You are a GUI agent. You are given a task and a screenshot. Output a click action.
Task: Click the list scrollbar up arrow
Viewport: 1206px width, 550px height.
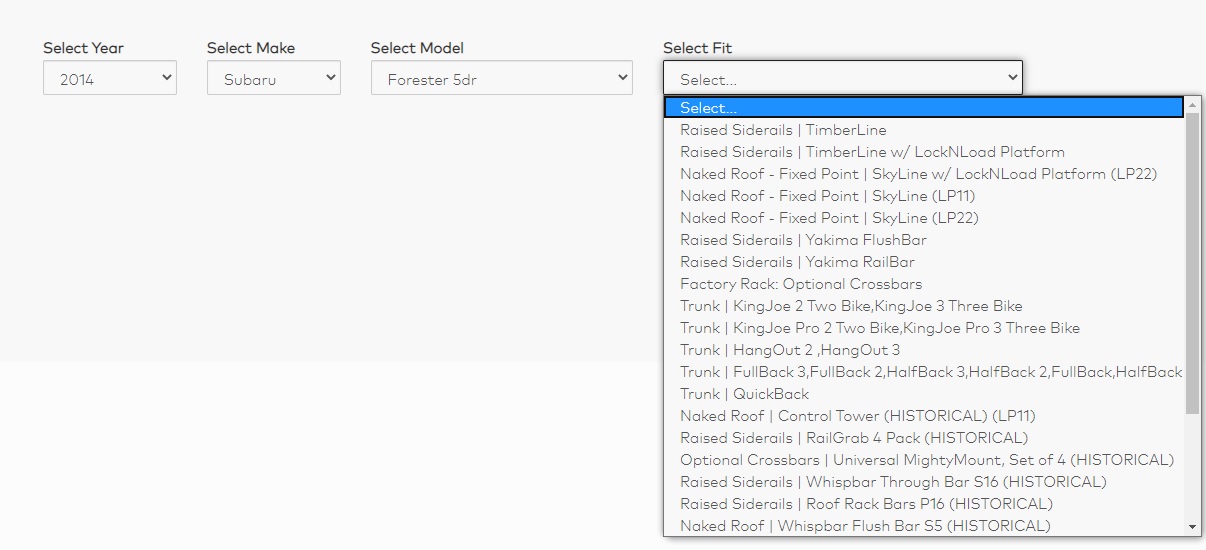click(x=1192, y=105)
